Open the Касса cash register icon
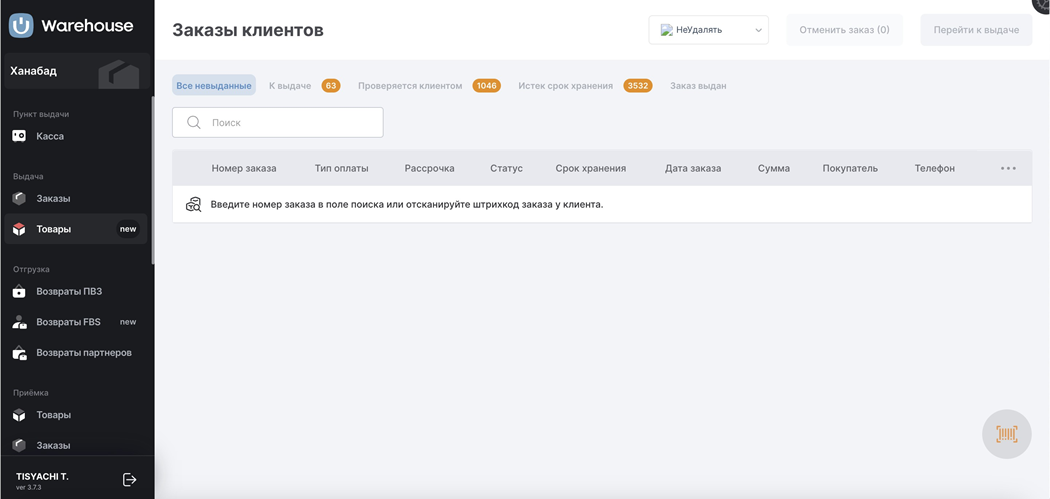This screenshot has width=1050, height=499. click(19, 136)
